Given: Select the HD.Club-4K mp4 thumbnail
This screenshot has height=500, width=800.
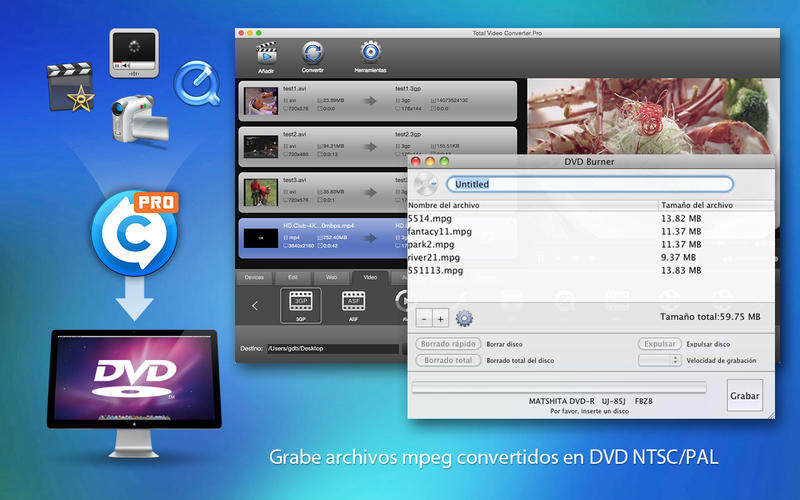Looking at the screenshot, I should pos(261,238).
